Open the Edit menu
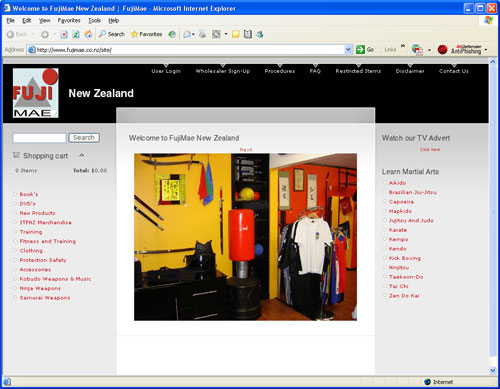500x389 pixels. [27, 20]
